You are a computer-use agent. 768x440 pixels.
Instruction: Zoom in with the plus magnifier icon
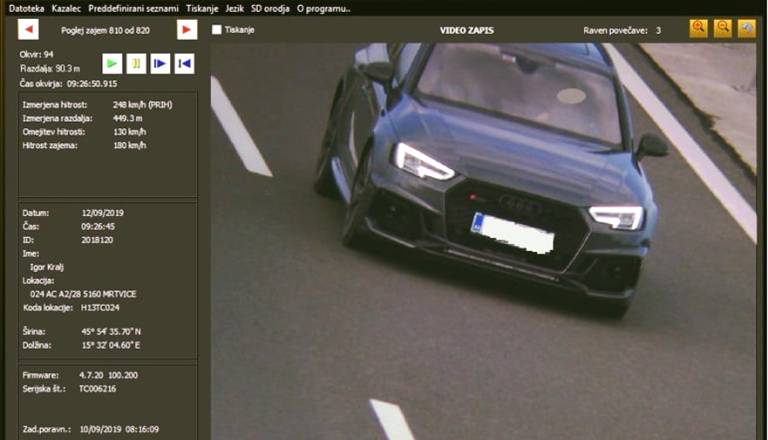pos(698,28)
